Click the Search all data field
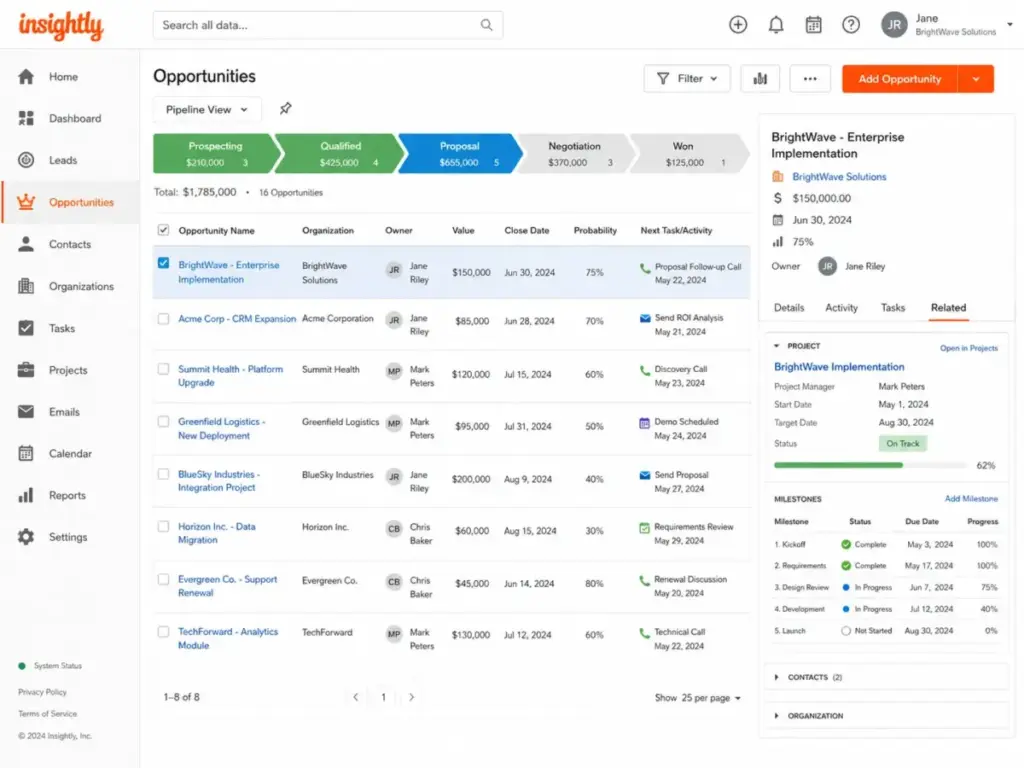Viewport: 1024px width, 768px height. click(x=328, y=25)
